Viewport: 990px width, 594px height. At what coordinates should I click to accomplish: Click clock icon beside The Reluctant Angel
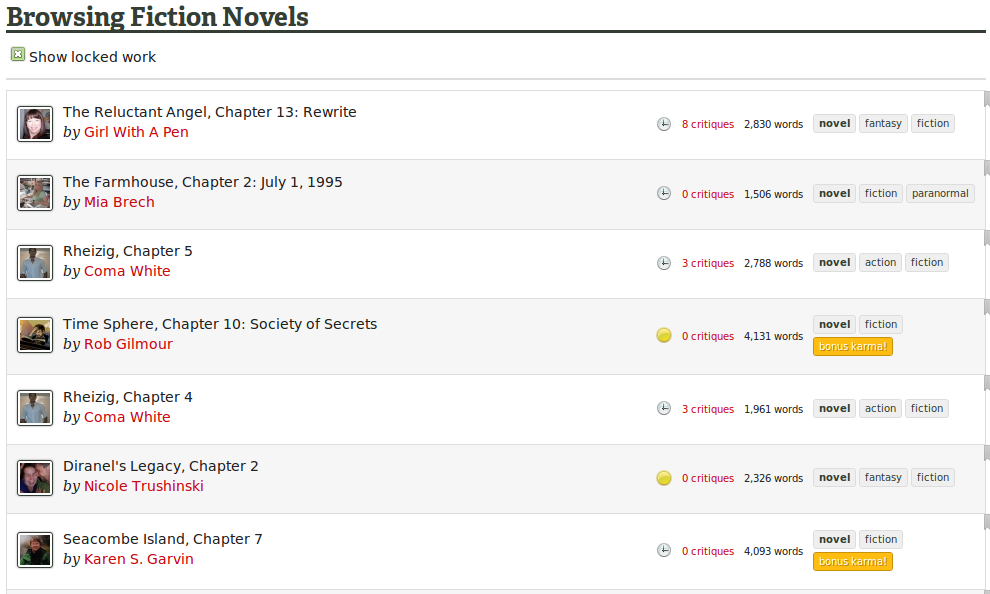664,124
